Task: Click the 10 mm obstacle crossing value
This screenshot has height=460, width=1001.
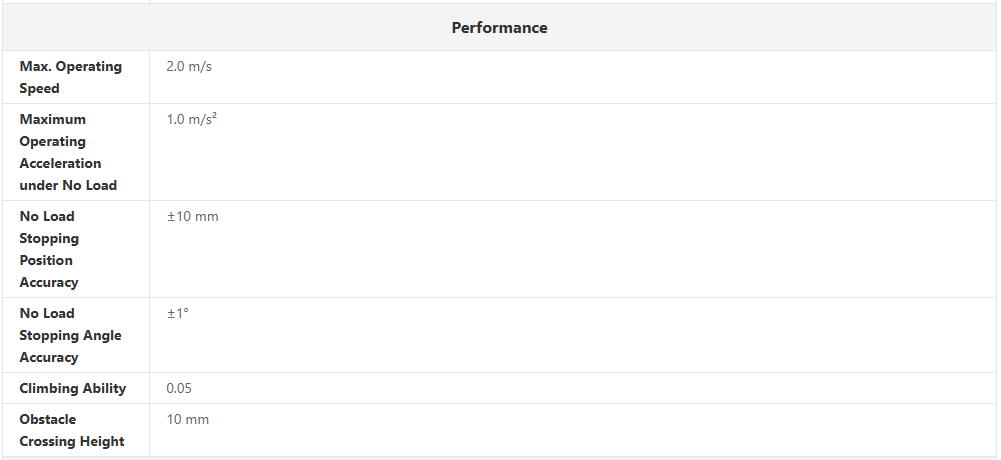Action: point(188,419)
